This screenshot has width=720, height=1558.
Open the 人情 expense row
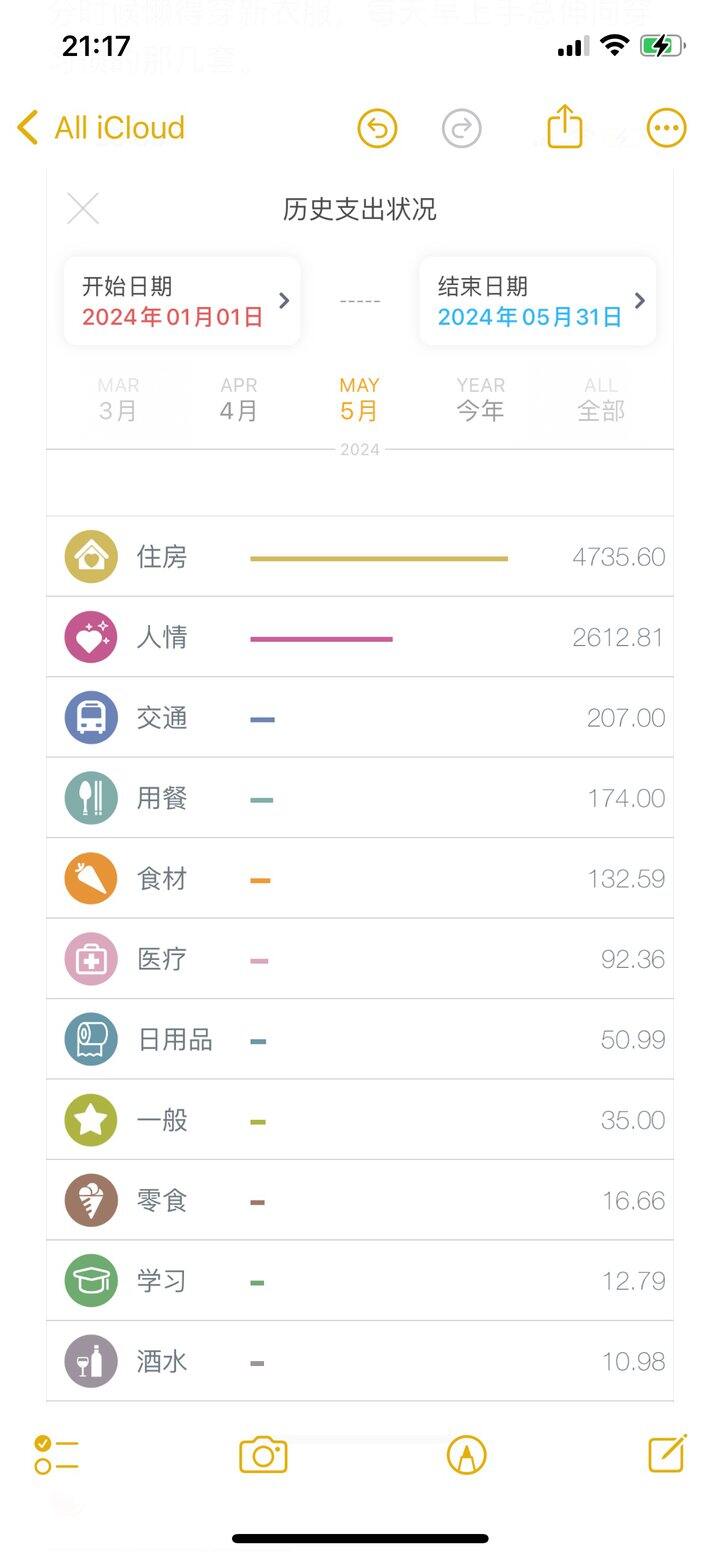pos(360,637)
